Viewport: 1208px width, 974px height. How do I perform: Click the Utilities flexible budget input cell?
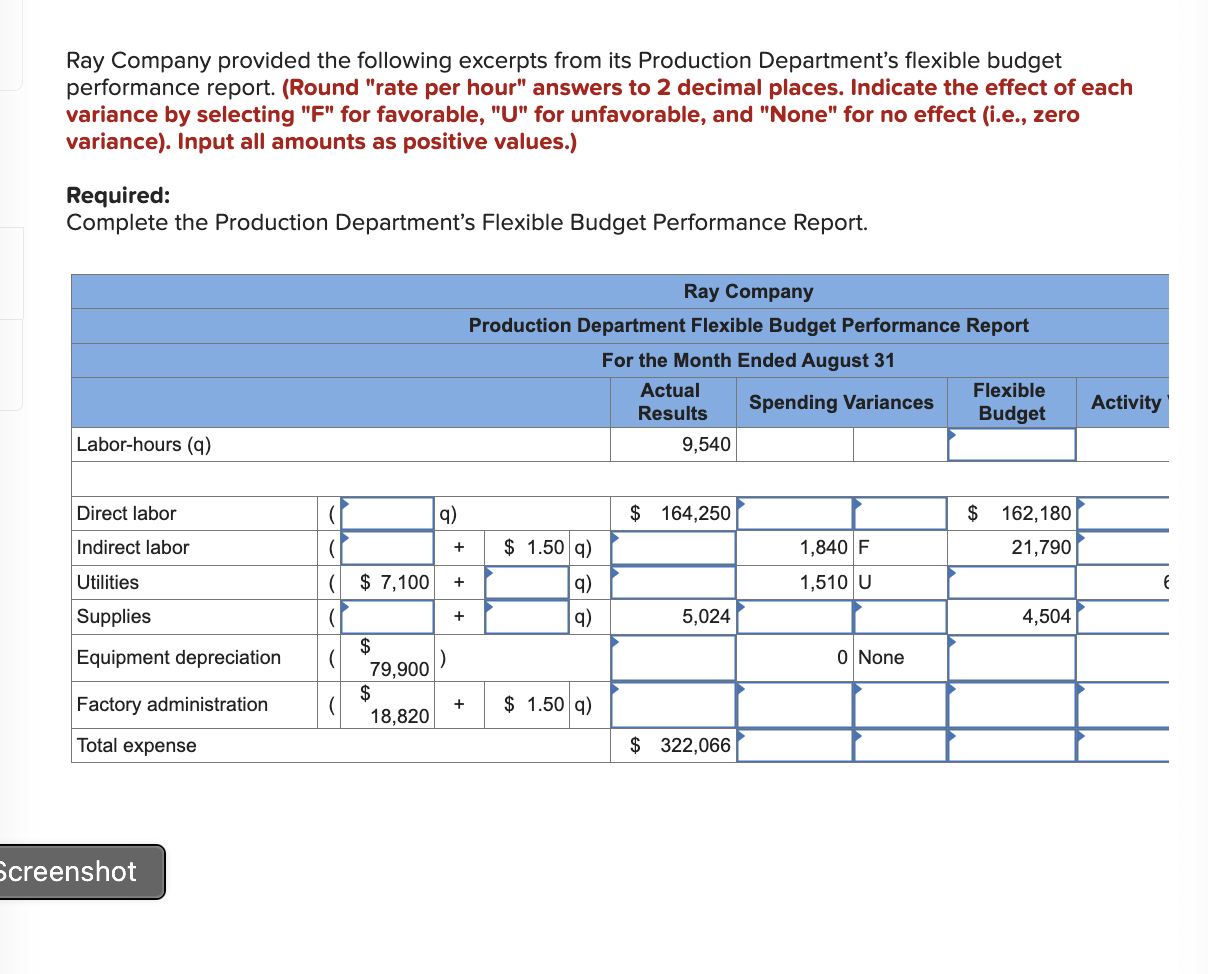pyautogui.click(x=1010, y=582)
